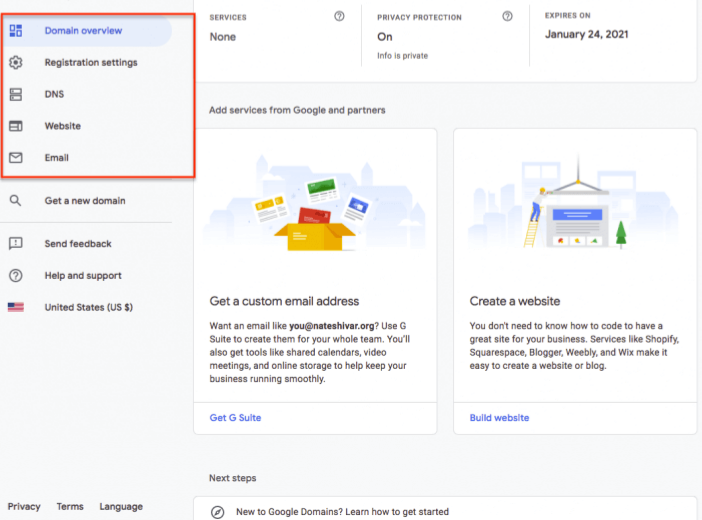This screenshot has width=702, height=520.
Task: Click Privacy Protection status On
Action: coord(385,37)
